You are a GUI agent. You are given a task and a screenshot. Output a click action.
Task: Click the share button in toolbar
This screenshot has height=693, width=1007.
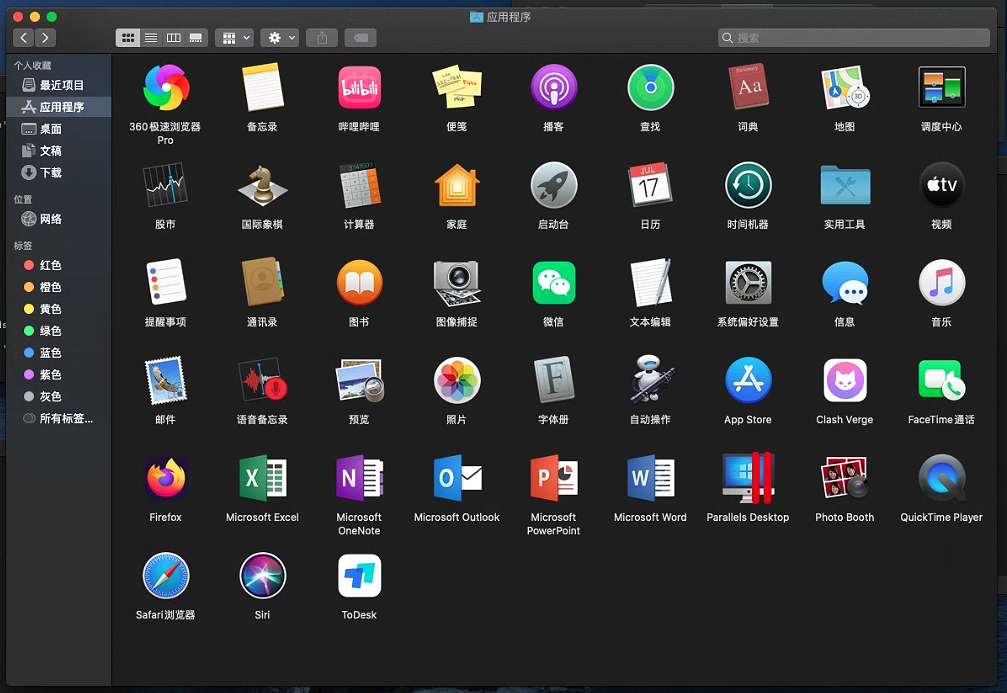pos(321,38)
